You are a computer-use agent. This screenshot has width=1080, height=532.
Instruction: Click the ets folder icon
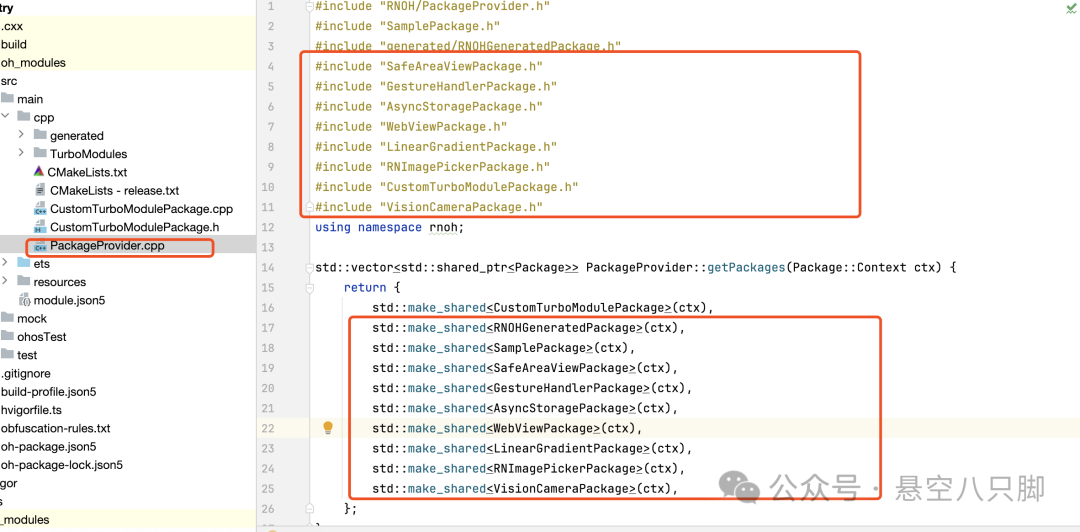[x=23, y=263]
